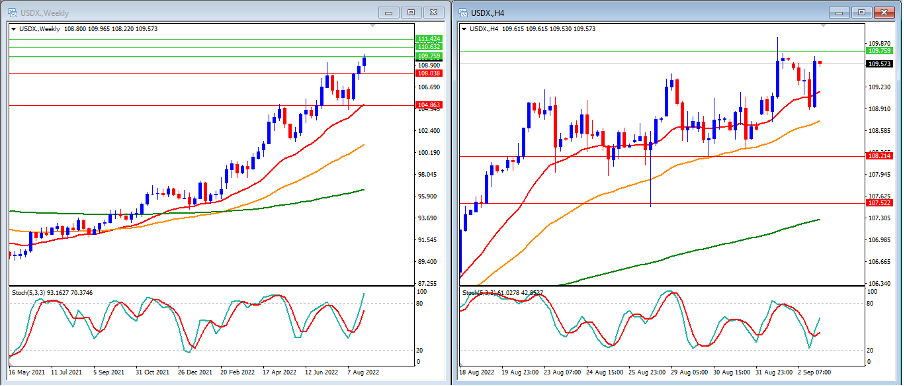Open the arrow dropdown beside USDX,Weekly chart header
This screenshot has width=904, height=386.
13,28
